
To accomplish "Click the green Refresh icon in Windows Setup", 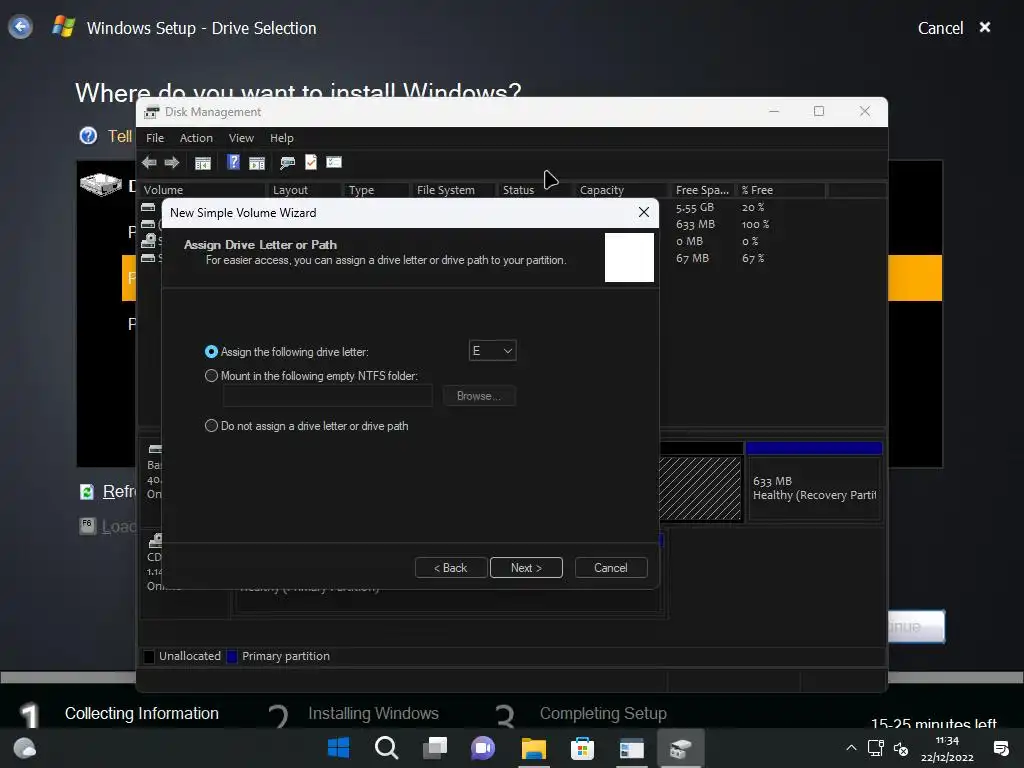I will pos(87,492).
